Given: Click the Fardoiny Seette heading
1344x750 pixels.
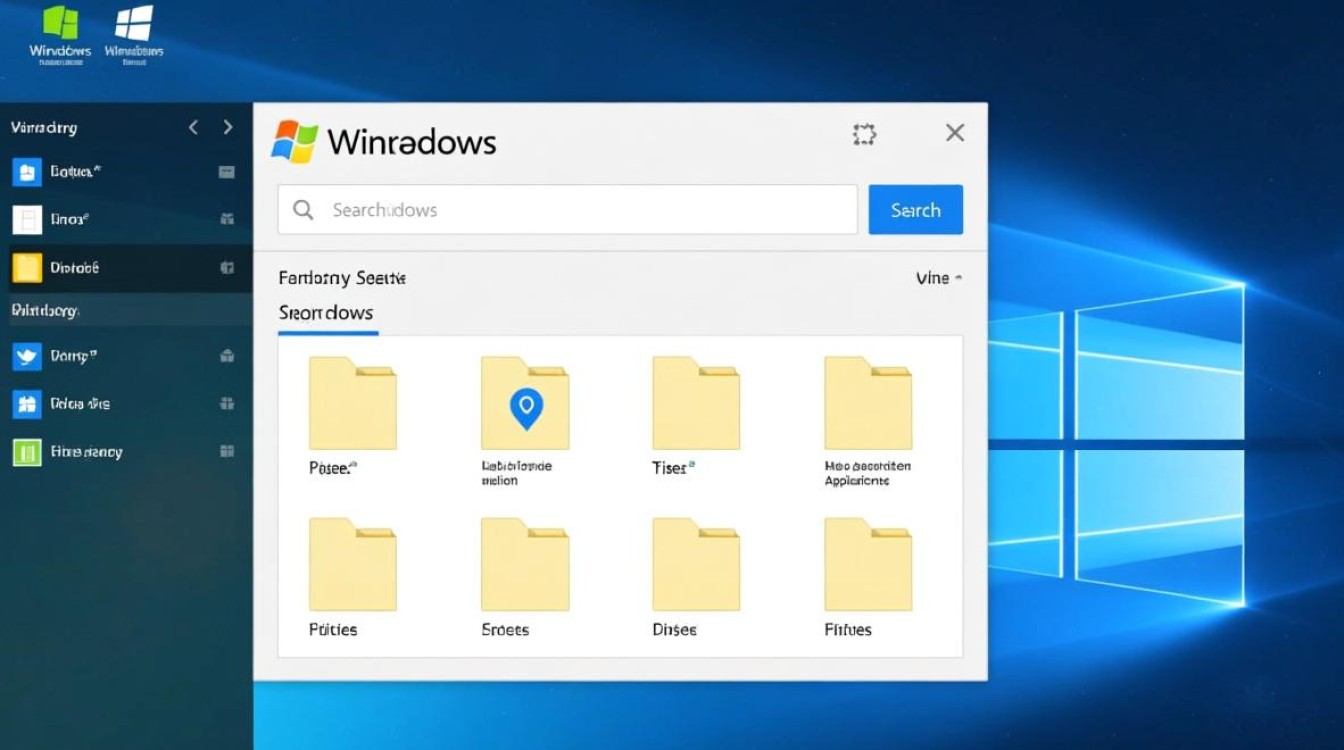Looking at the screenshot, I should click(342, 277).
